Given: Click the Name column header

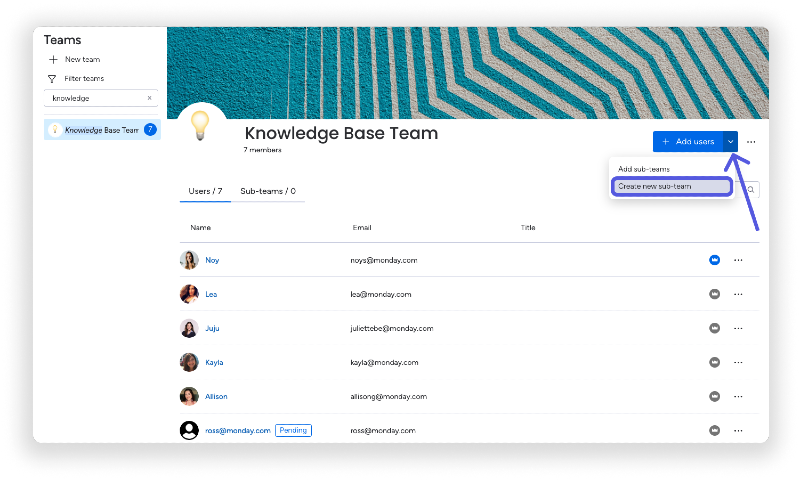Looking at the screenshot, I should [x=201, y=228].
